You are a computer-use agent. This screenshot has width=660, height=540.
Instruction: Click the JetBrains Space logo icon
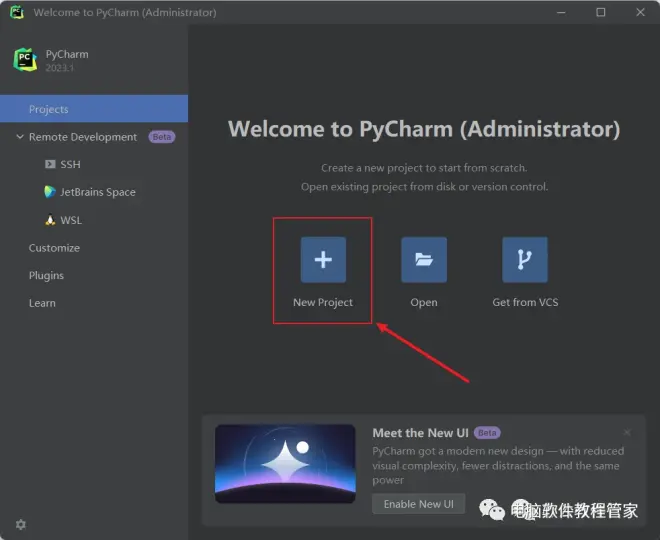click(50, 192)
